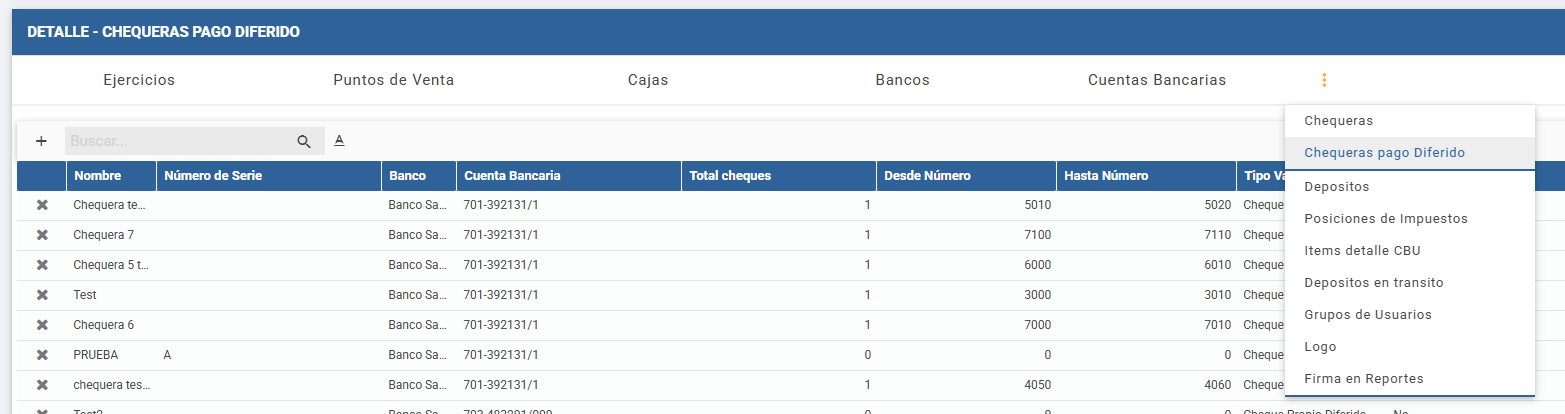
Task: Sort the table by Nombre column header
Action: coord(97,176)
